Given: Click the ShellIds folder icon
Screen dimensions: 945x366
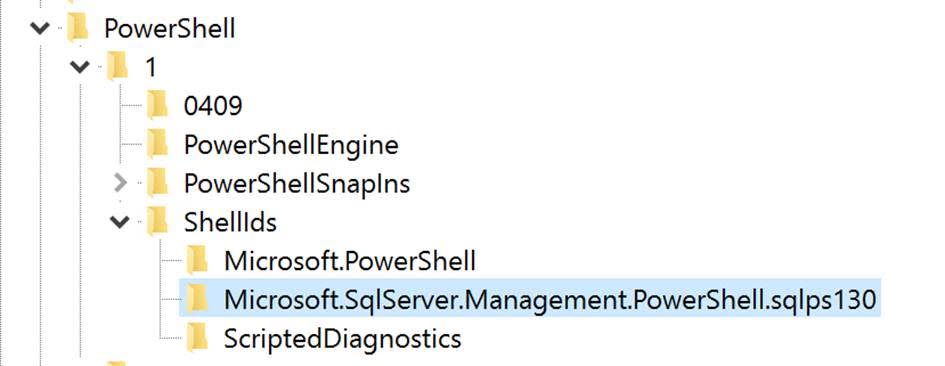Looking at the screenshot, I should pos(157,222).
